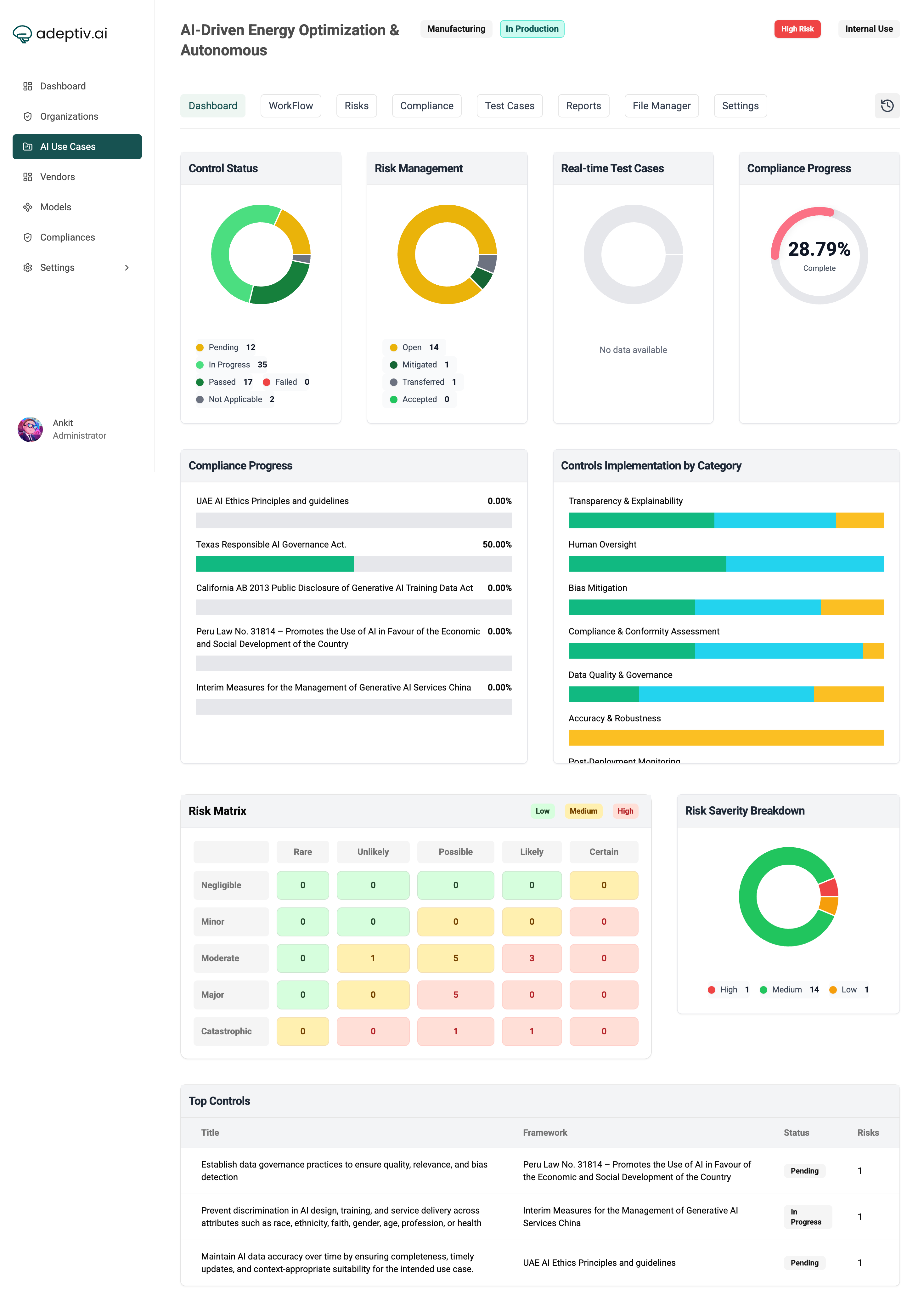Toggle the Medium filter in Risk Matrix
Viewport: 924px width, 1302px height.
click(583, 811)
